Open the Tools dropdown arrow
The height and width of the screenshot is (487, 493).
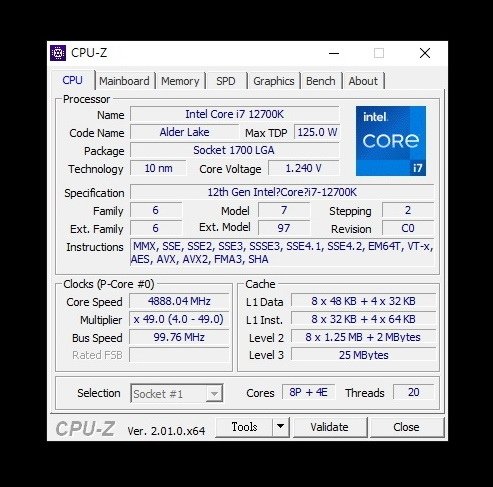(281, 427)
